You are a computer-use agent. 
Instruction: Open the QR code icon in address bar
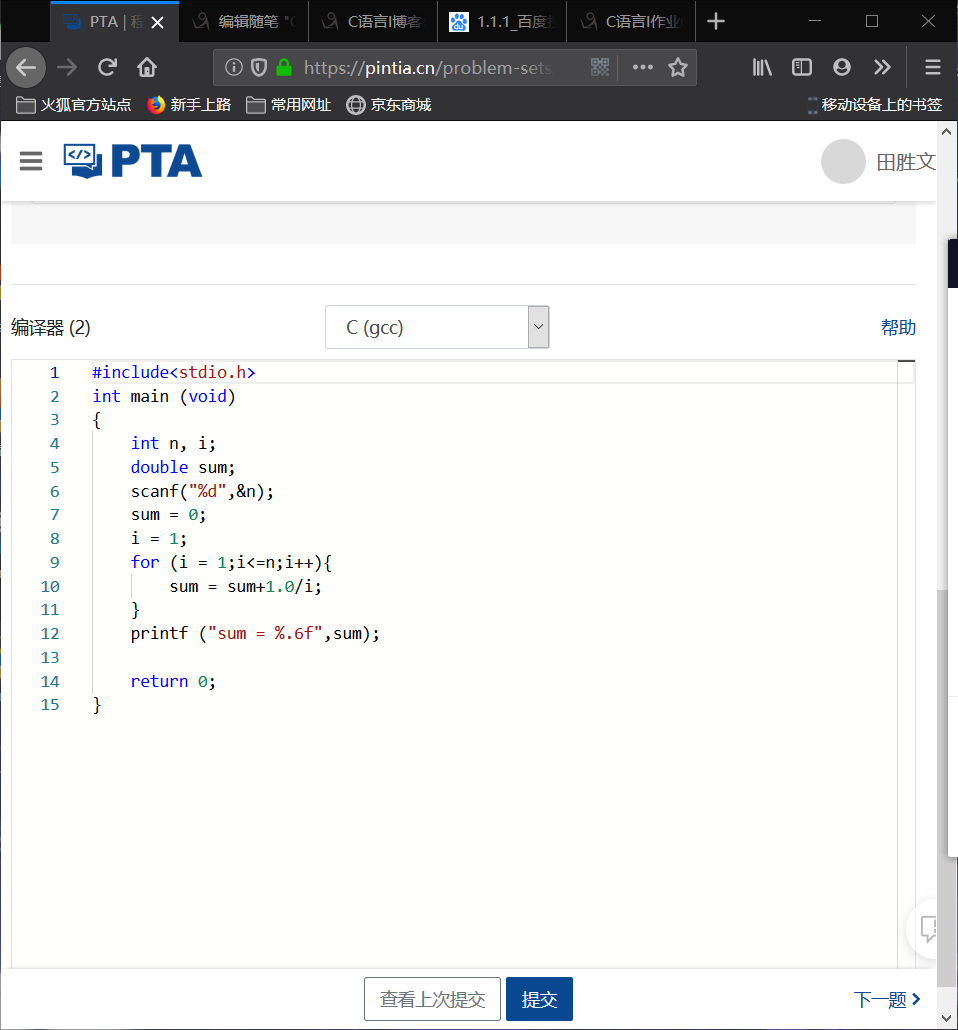600,67
